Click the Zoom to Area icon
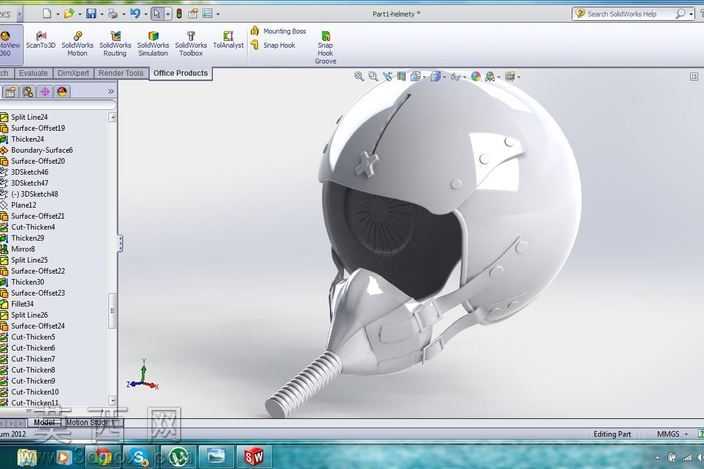The image size is (704, 469). point(373,76)
